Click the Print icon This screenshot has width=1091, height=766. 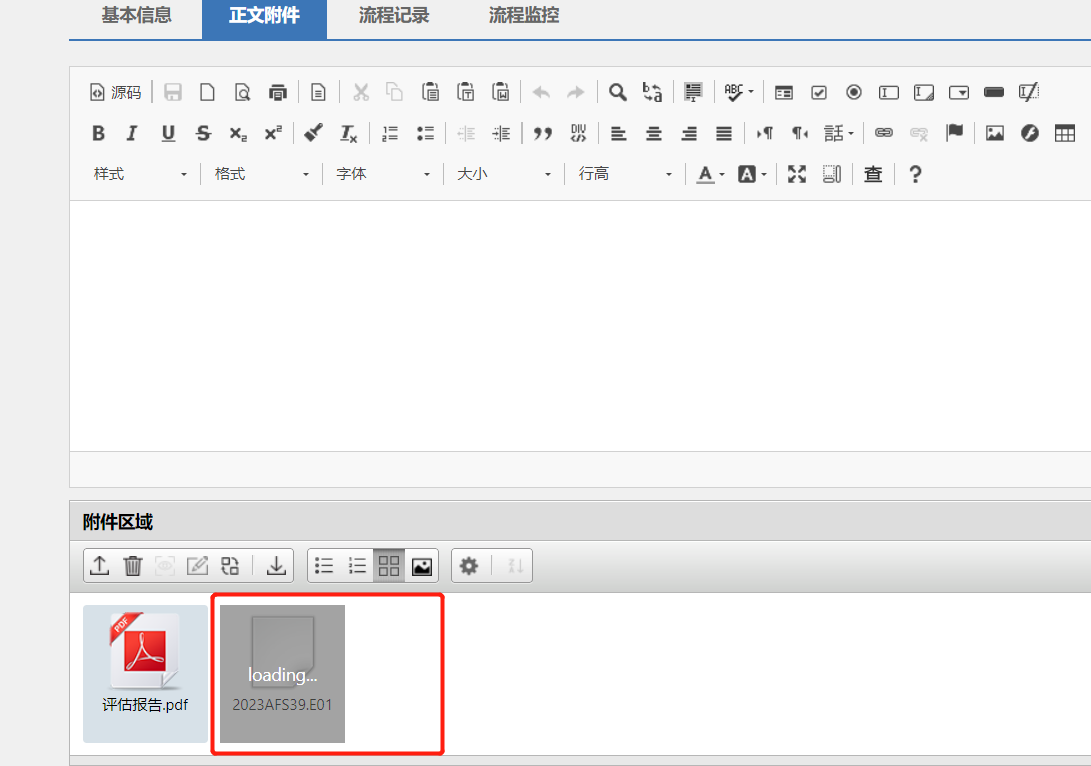pyautogui.click(x=278, y=92)
